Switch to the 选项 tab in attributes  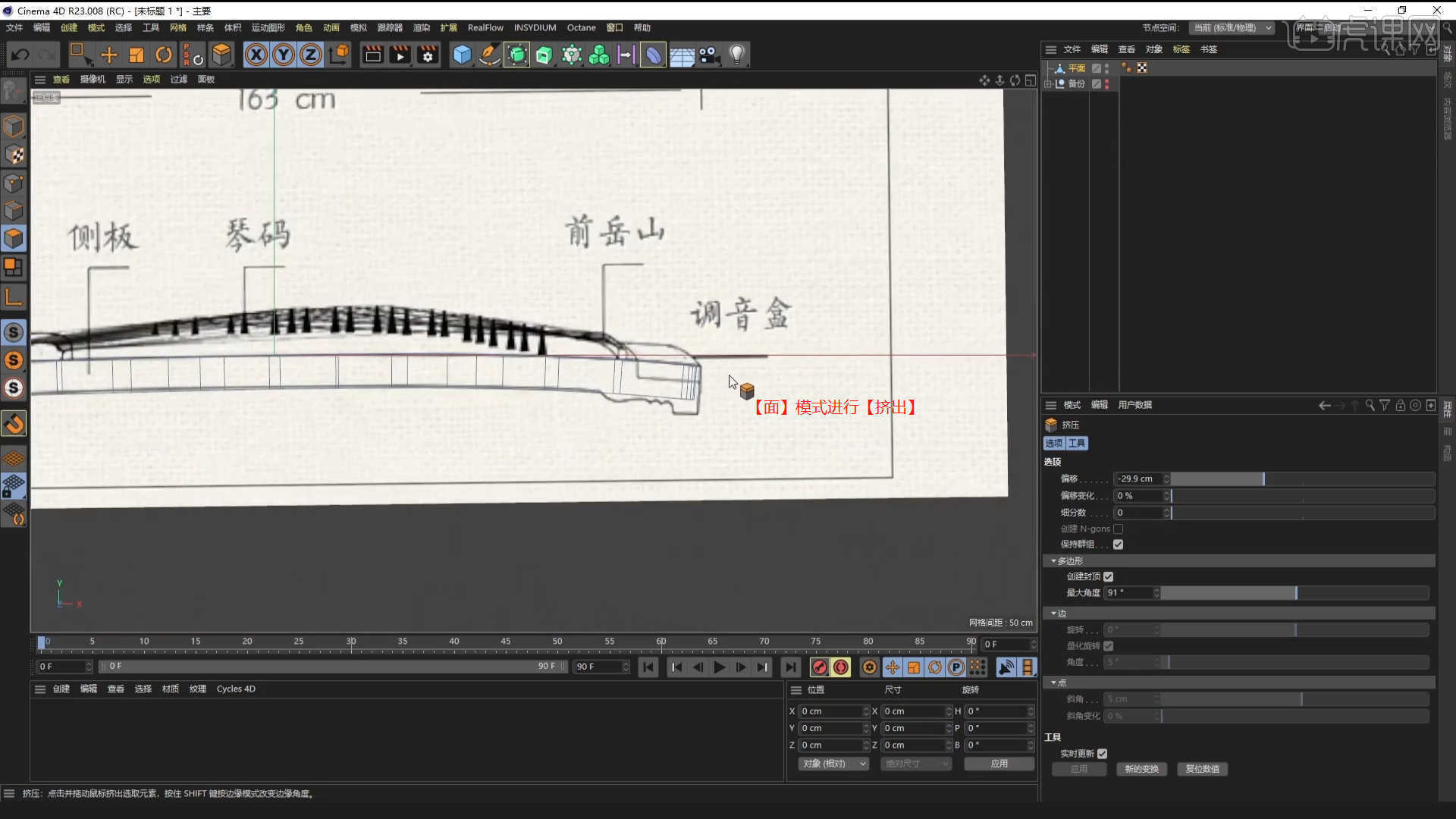tap(1054, 444)
